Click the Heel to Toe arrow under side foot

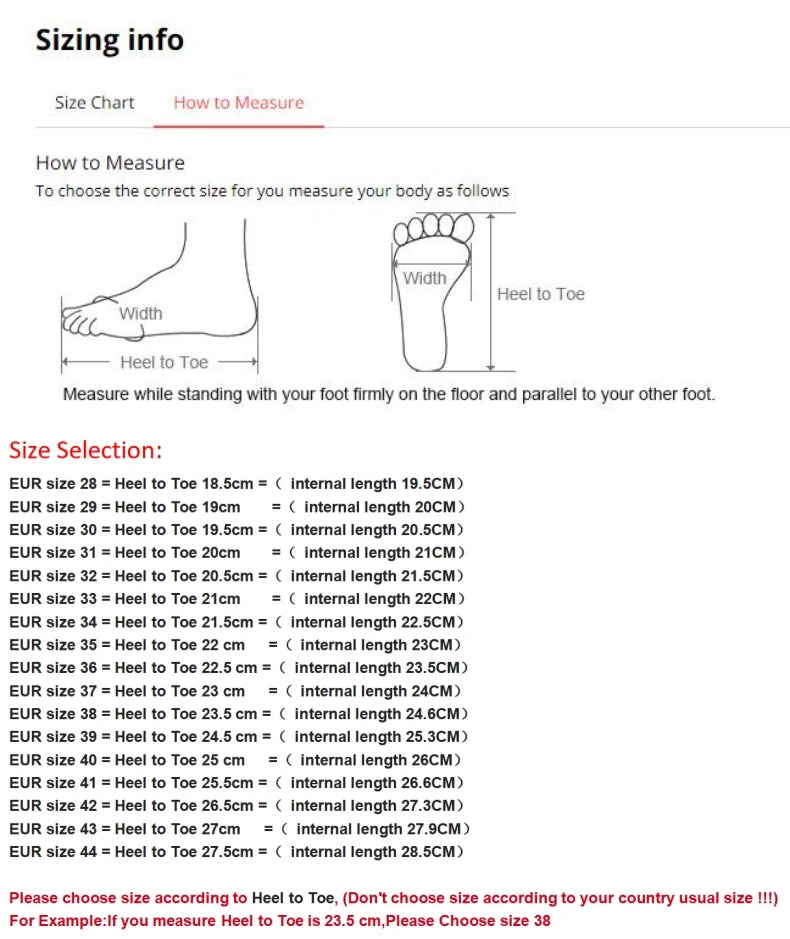point(160,362)
